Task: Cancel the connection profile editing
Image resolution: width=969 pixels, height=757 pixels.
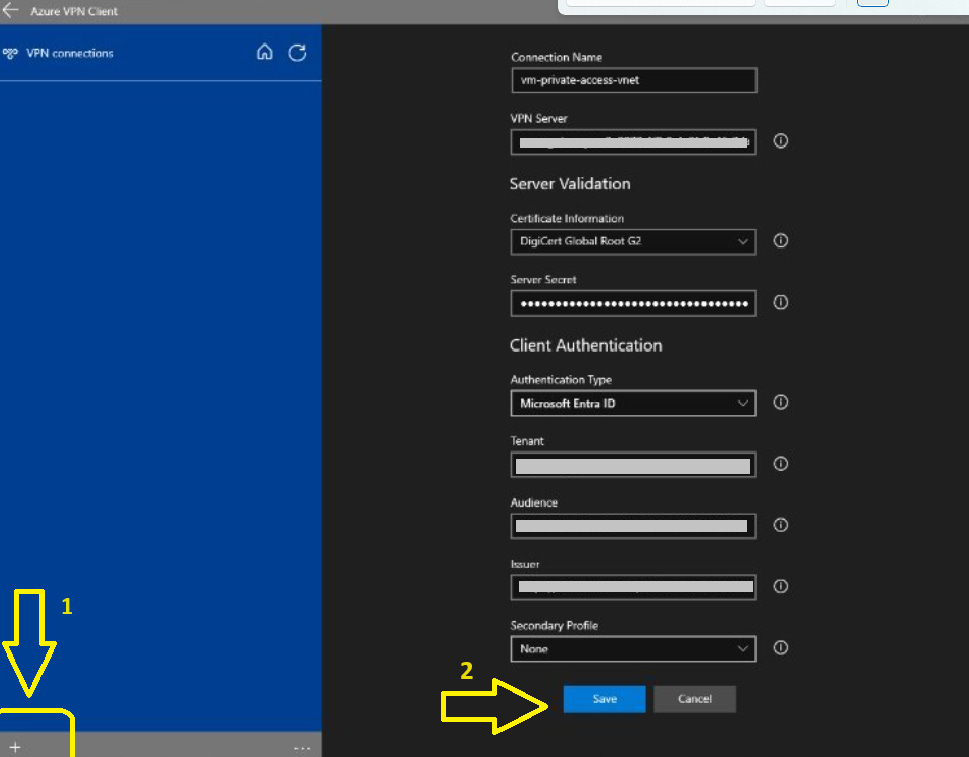Action: [x=695, y=699]
